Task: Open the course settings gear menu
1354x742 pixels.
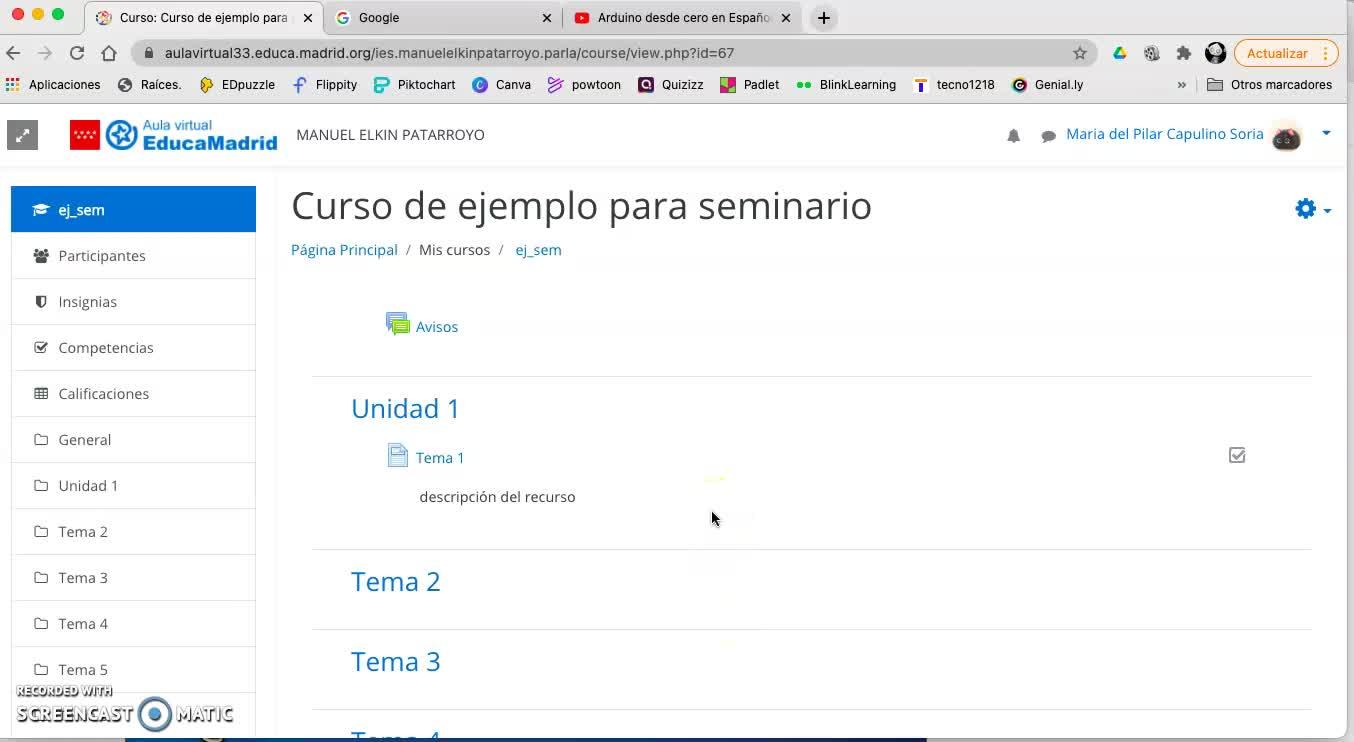Action: pos(1312,209)
